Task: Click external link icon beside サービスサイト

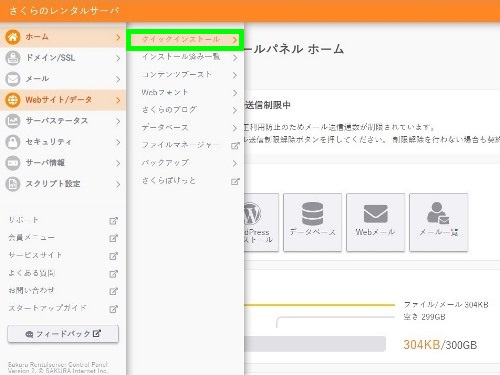Action: click(x=114, y=256)
